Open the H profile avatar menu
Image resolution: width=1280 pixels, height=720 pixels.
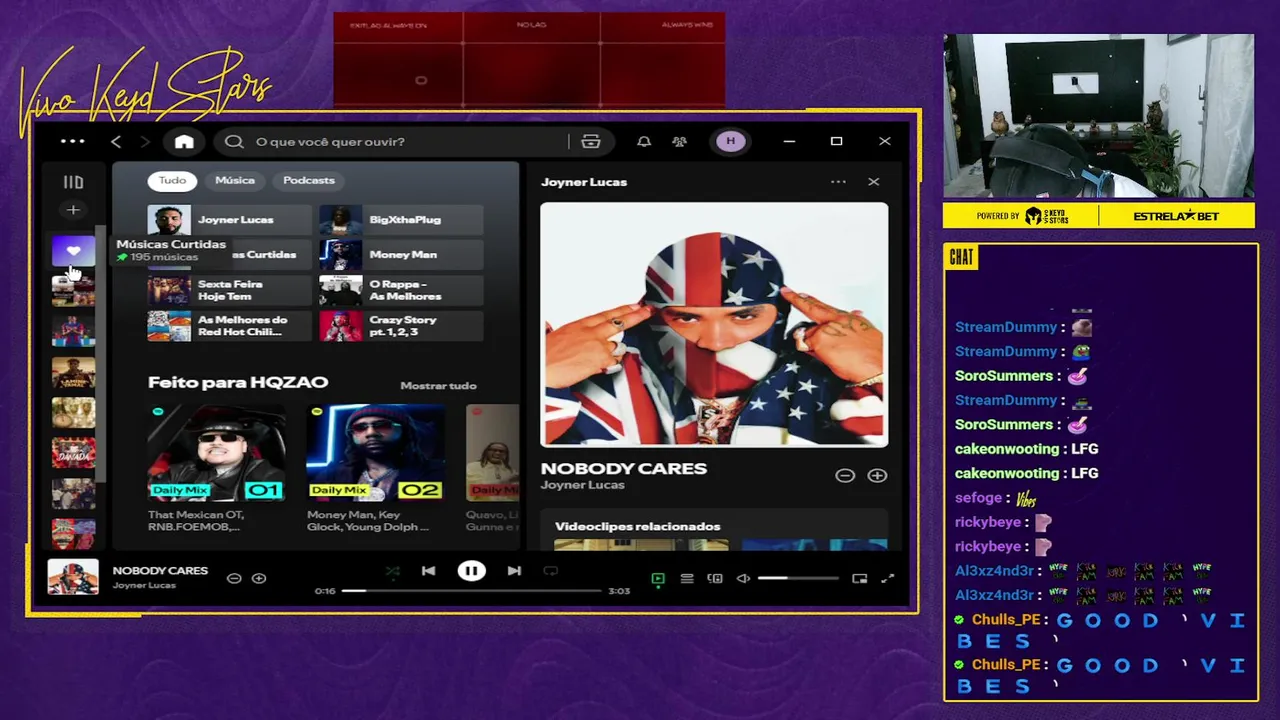click(730, 141)
